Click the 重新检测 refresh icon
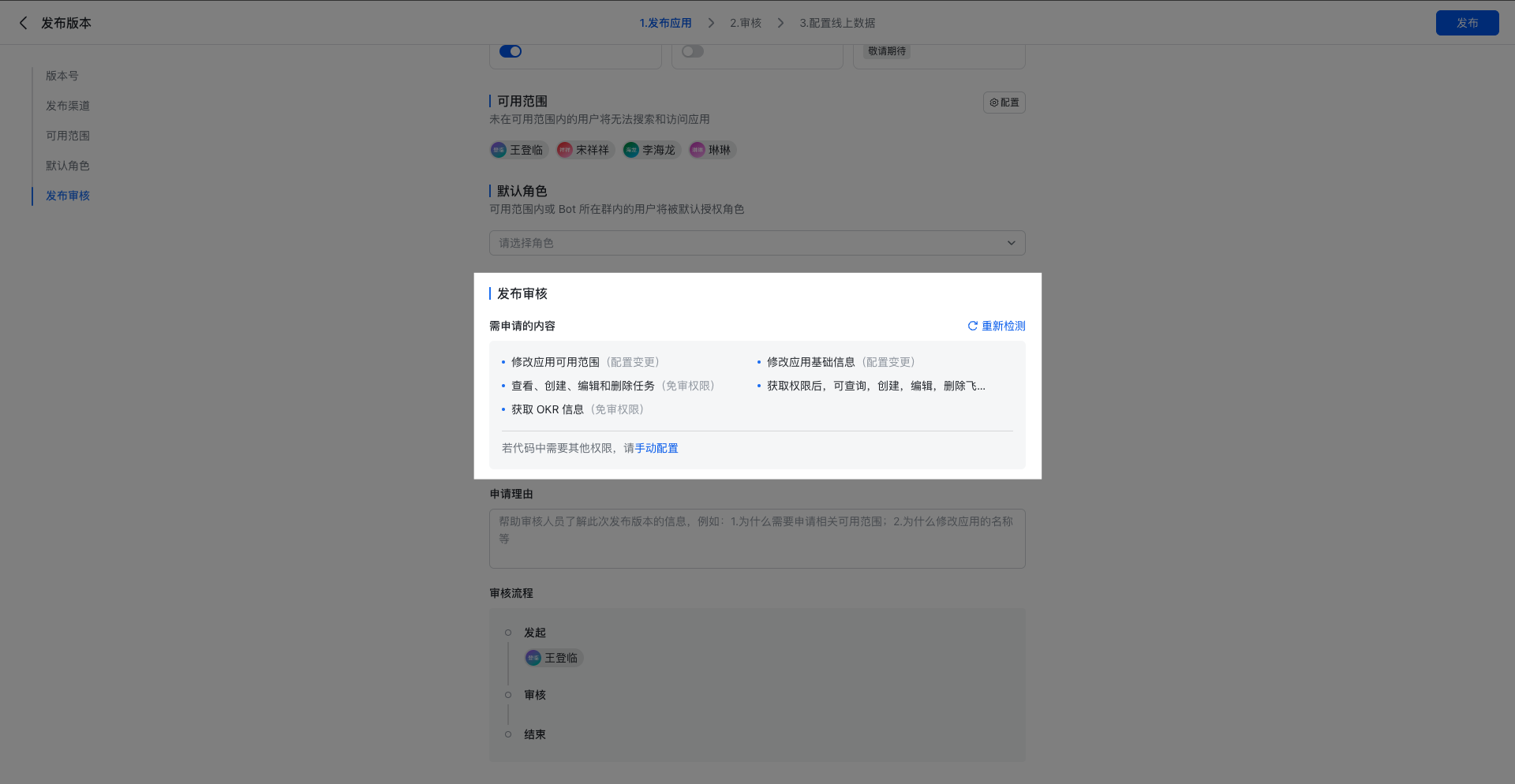This screenshot has height=784, width=1515. pyautogui.click(x=972, y=326)
